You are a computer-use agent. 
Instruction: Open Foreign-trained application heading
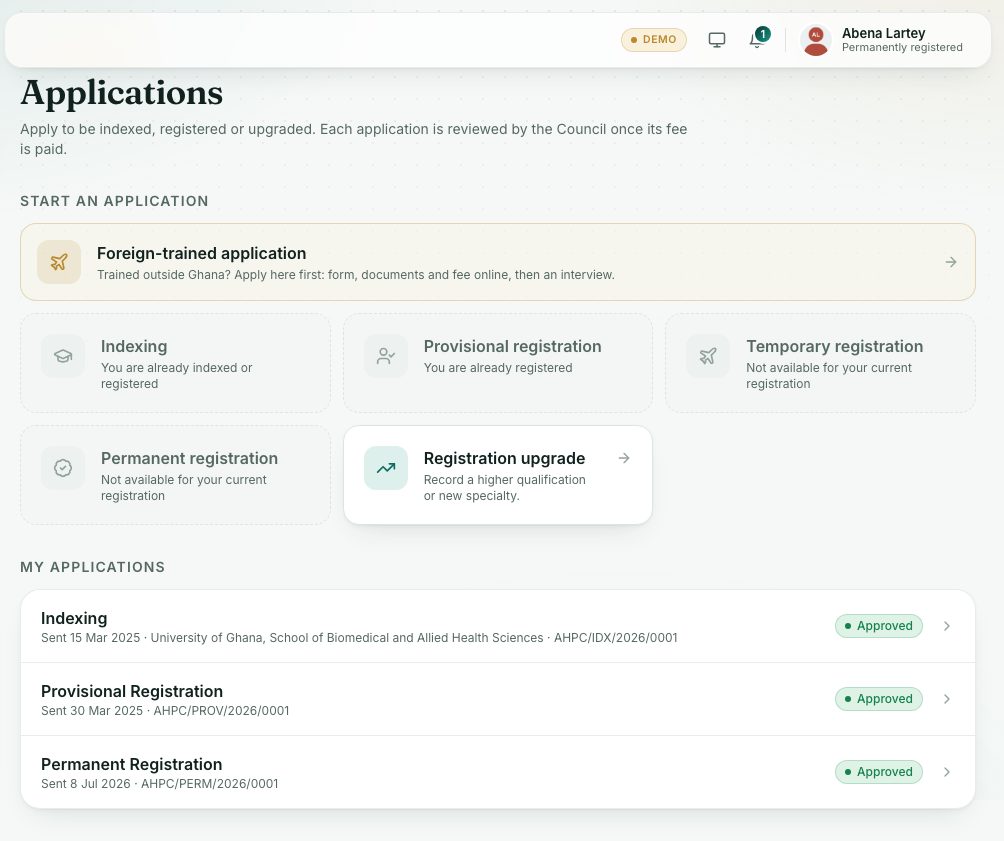[x=202, y=254]
